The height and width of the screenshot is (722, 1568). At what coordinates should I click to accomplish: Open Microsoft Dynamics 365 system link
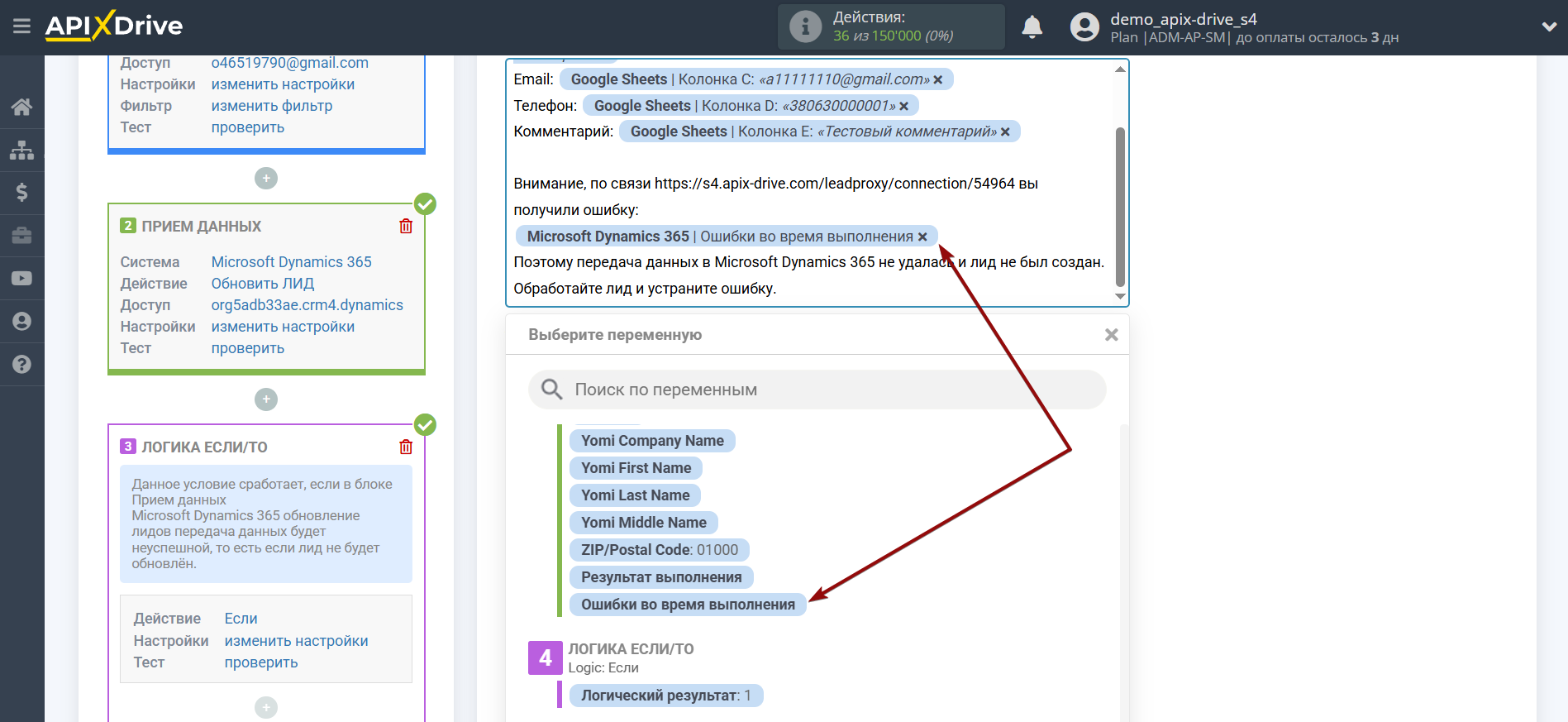[291, 262]
